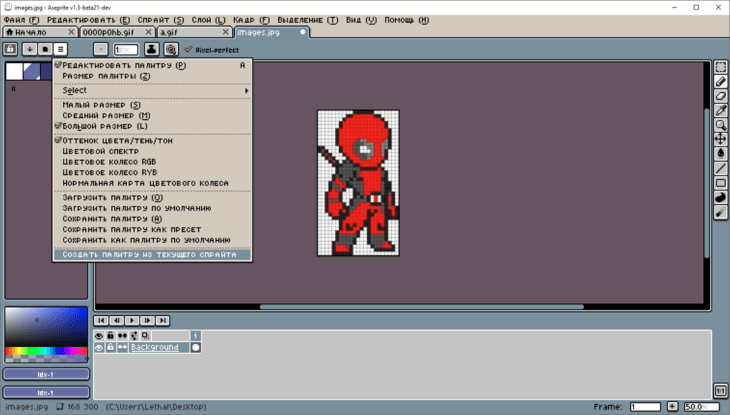Viewport: 730px width, 415px height.
Task: Click the ink type bottle icon
Action: pos(151,49)
